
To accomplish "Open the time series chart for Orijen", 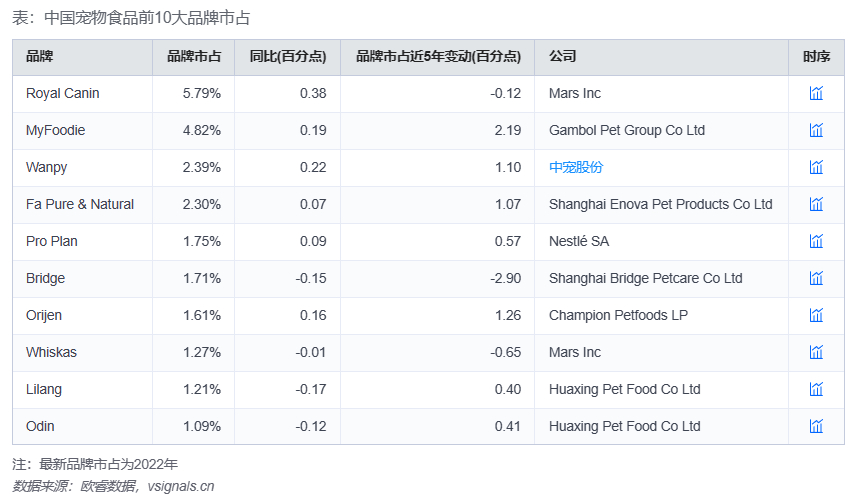I will point(816,315).
